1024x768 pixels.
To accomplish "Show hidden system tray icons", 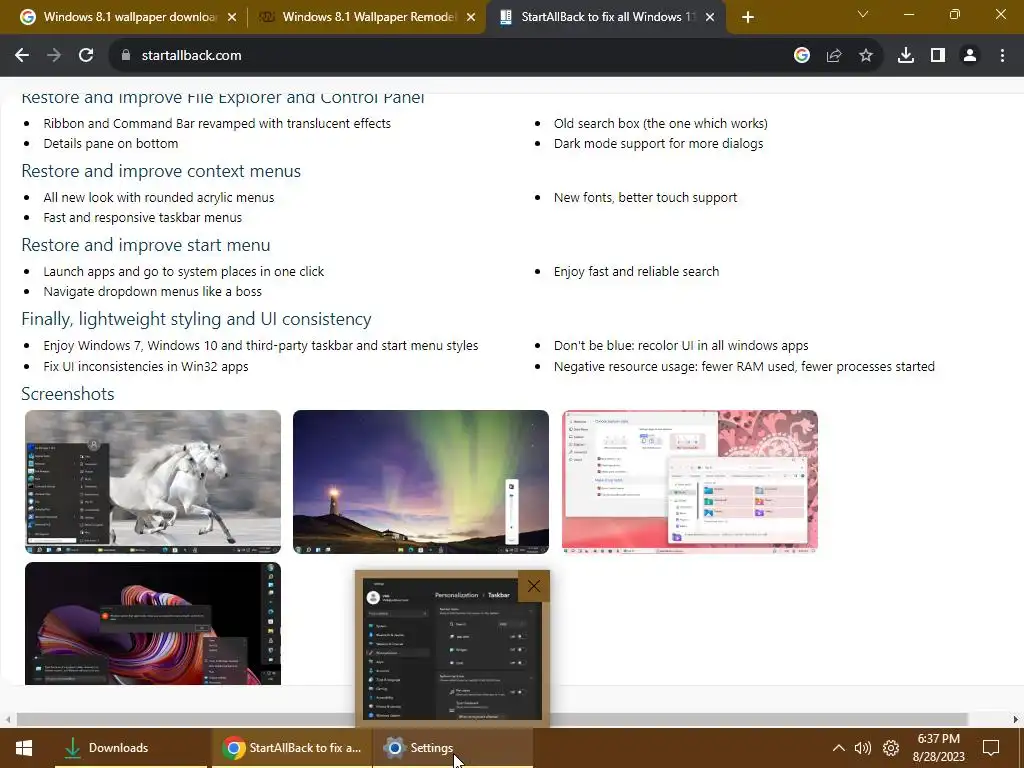I will click(x=839, y=748).
